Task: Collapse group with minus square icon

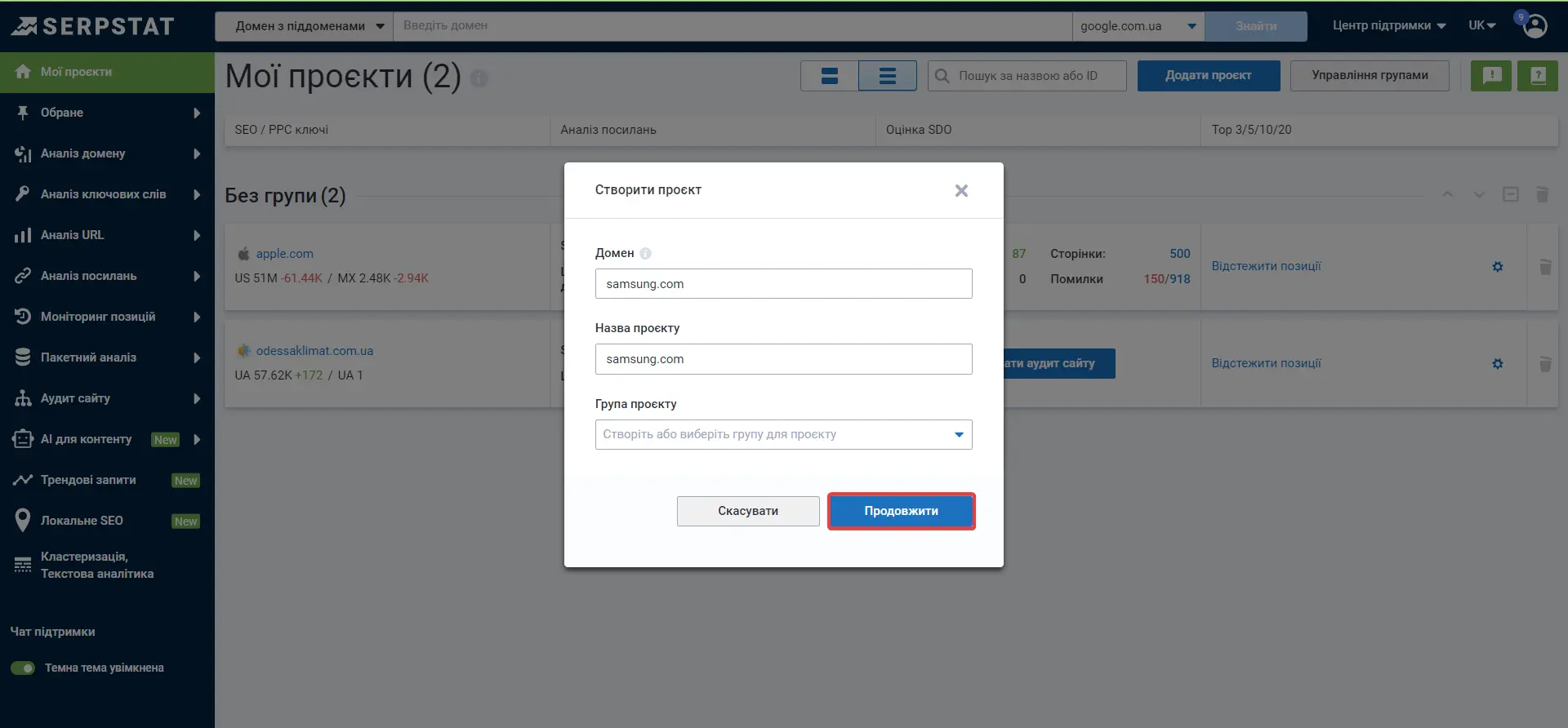Action: pos(1511,194)
